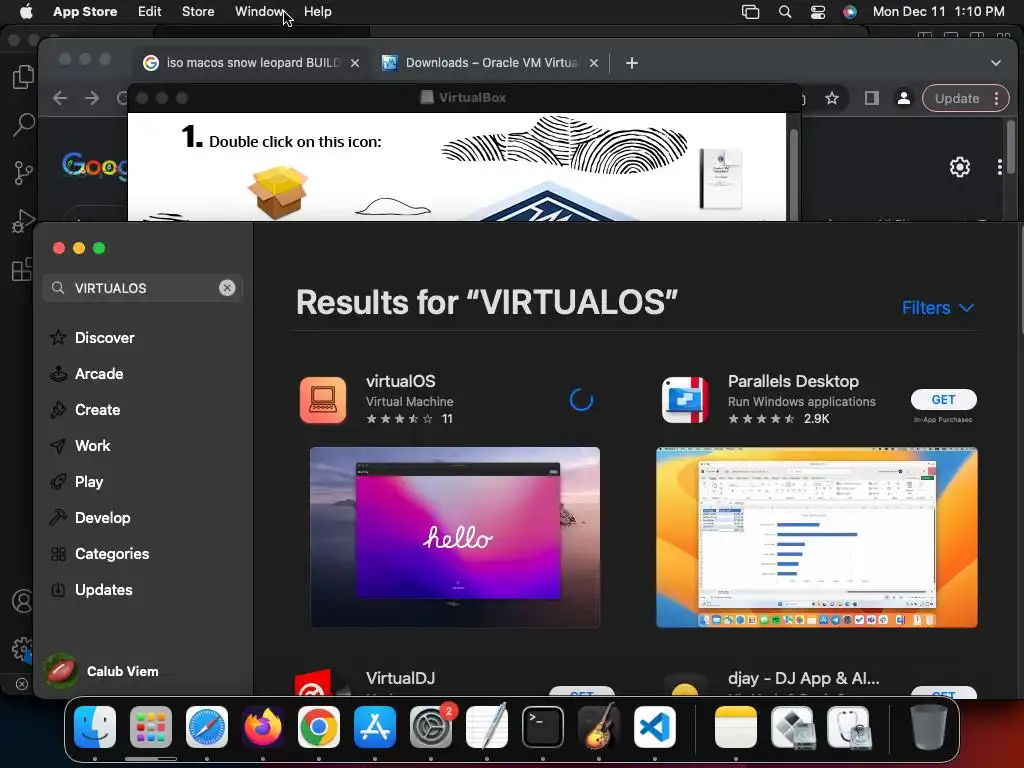Bookmark this page with the star

831,98
